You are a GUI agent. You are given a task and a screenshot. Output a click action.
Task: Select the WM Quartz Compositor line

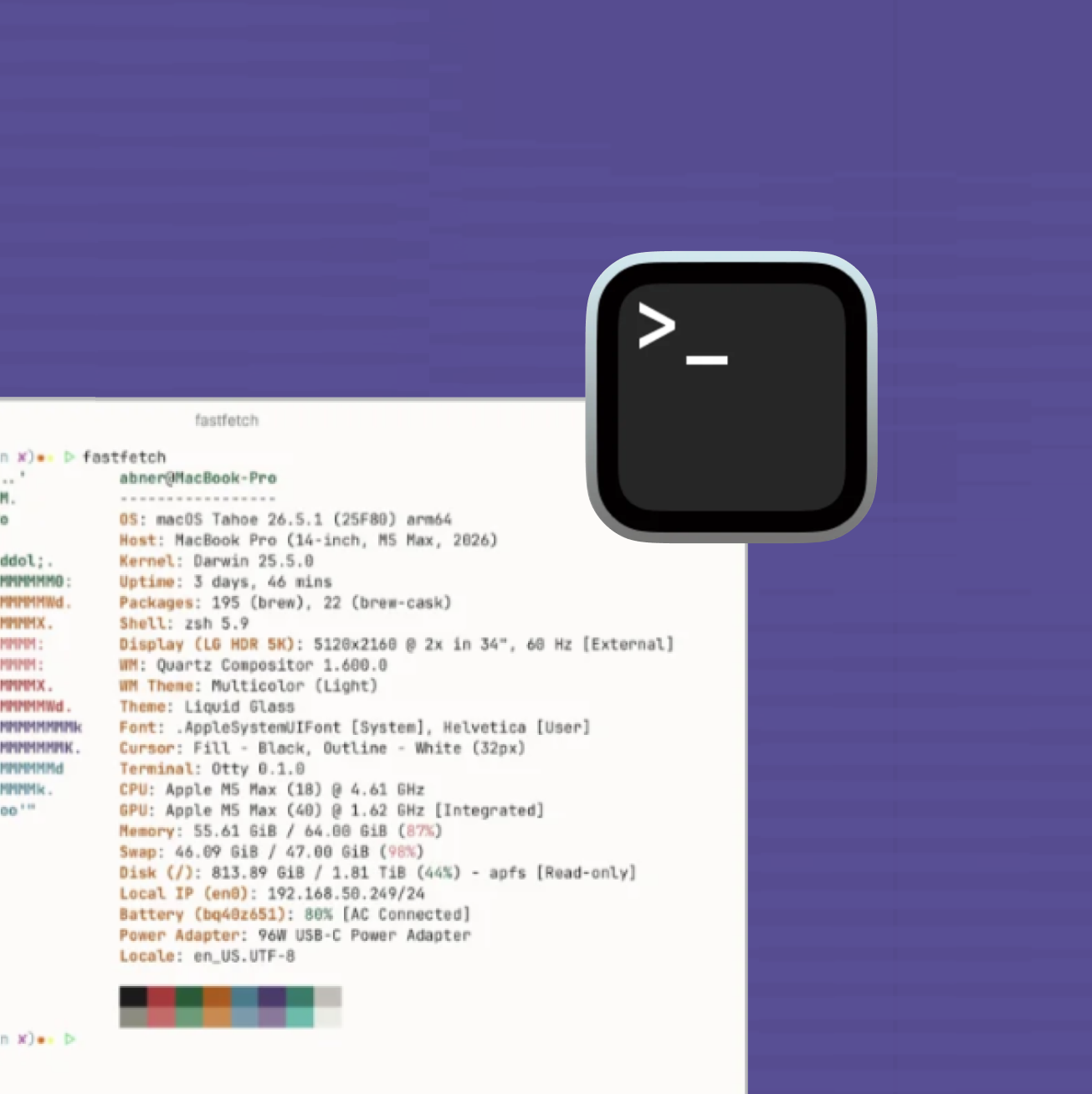[253, 665]
